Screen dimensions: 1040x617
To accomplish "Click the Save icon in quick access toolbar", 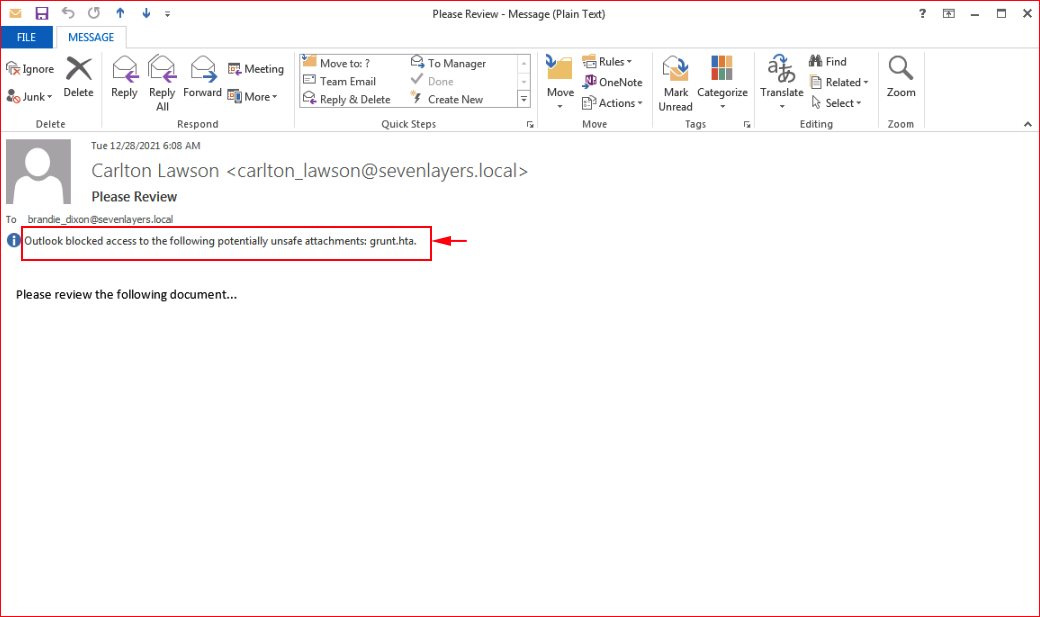I will point(42,13).
